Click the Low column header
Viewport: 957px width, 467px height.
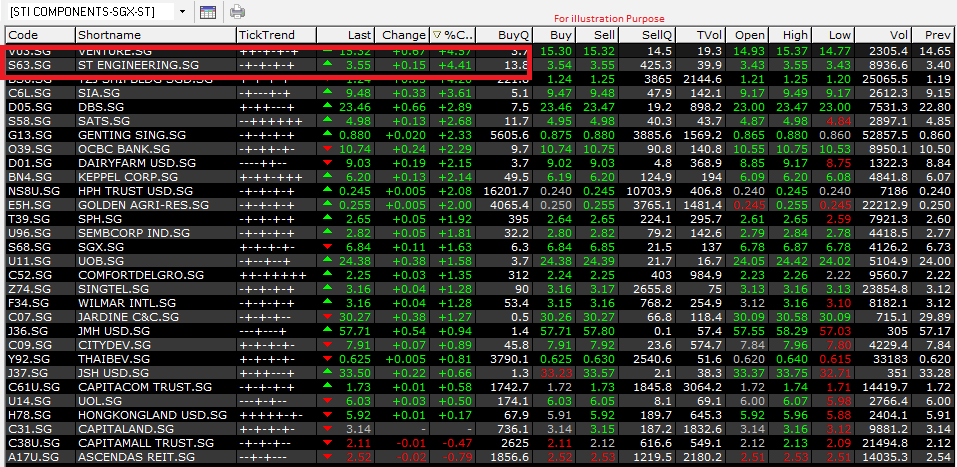pos(833,35)
